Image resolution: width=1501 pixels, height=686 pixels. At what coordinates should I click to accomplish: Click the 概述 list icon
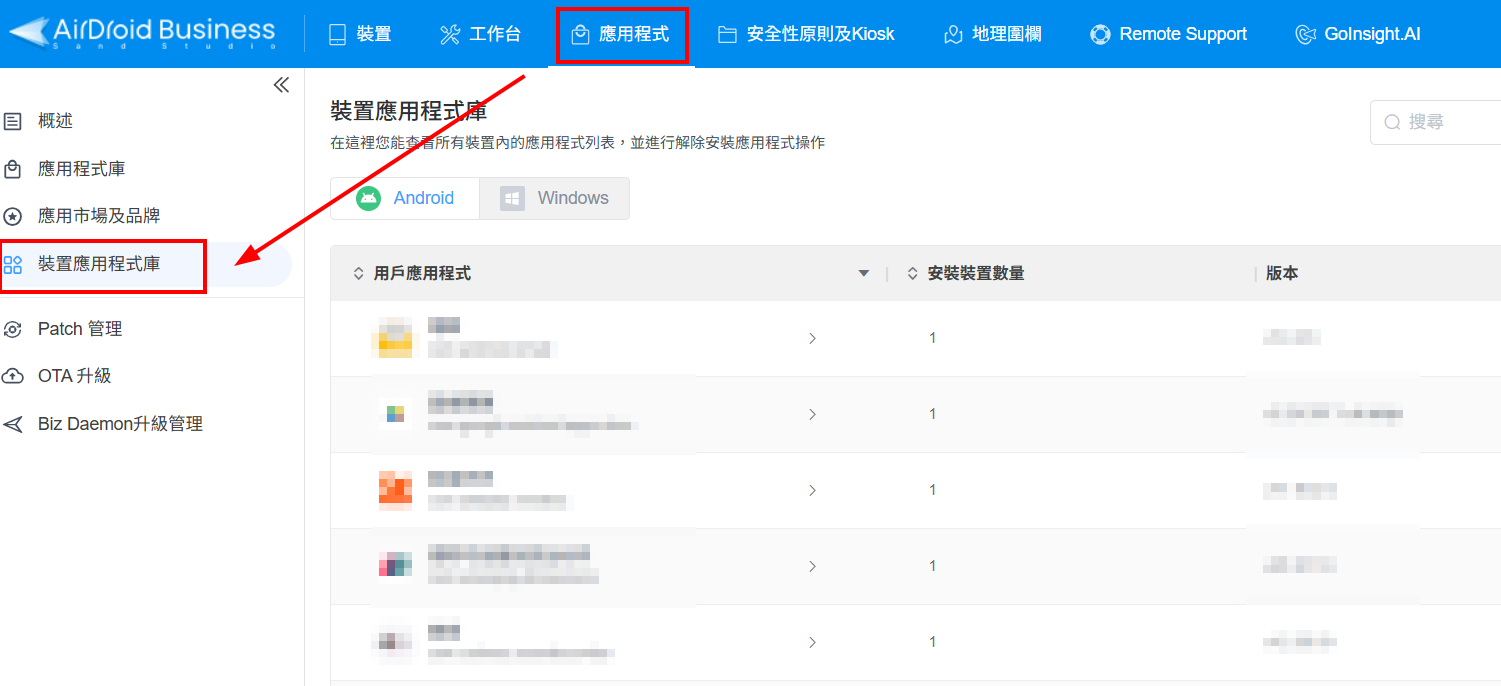click(13, 122)
